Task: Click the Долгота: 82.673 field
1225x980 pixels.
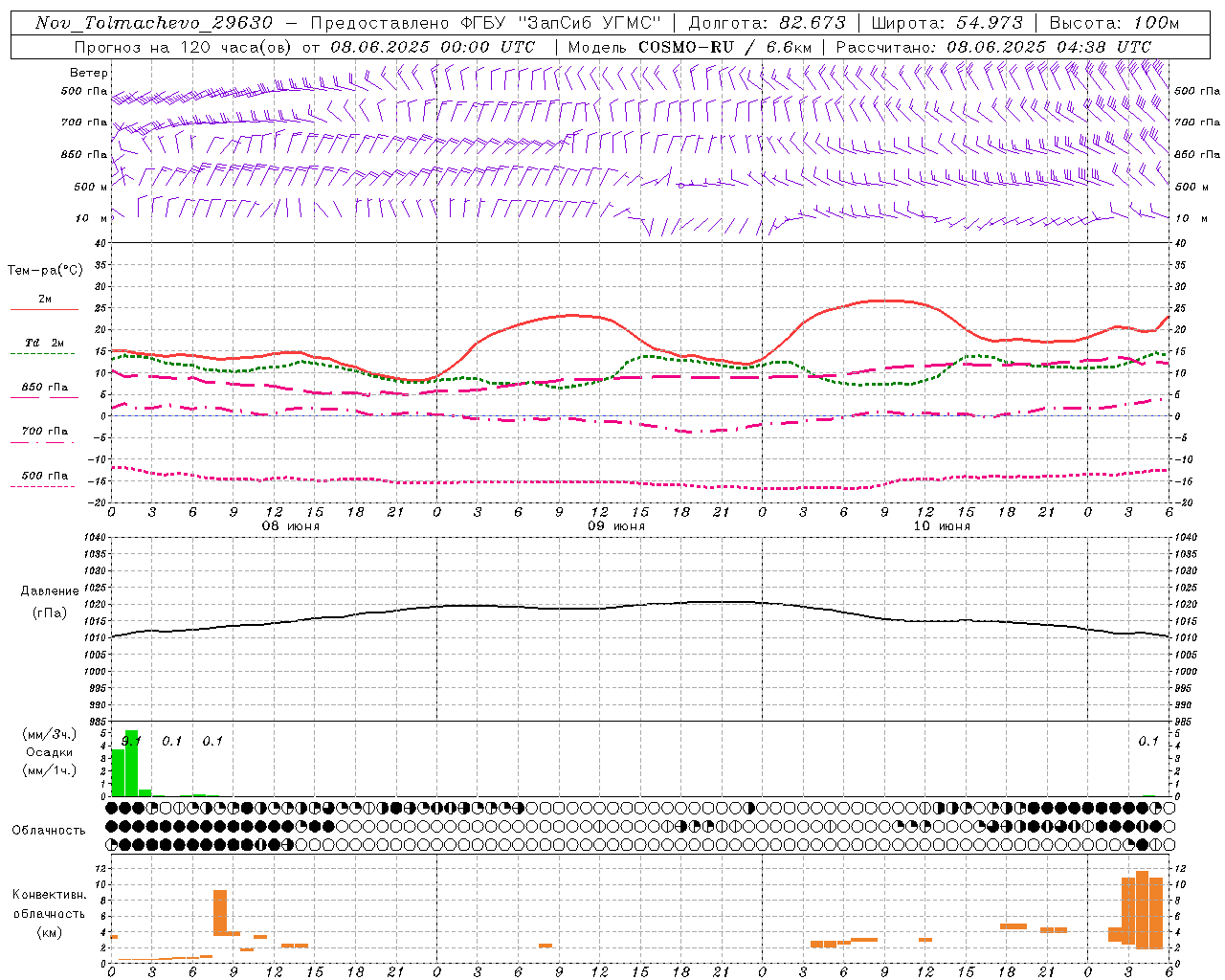Action: click(767, 23)
